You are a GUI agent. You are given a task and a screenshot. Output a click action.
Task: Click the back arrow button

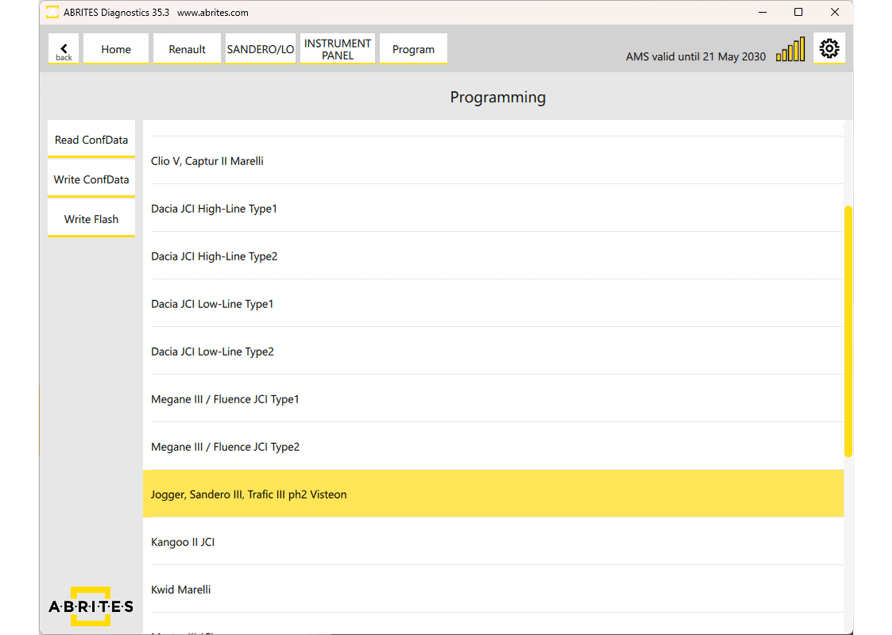click(x=64, y=49)
